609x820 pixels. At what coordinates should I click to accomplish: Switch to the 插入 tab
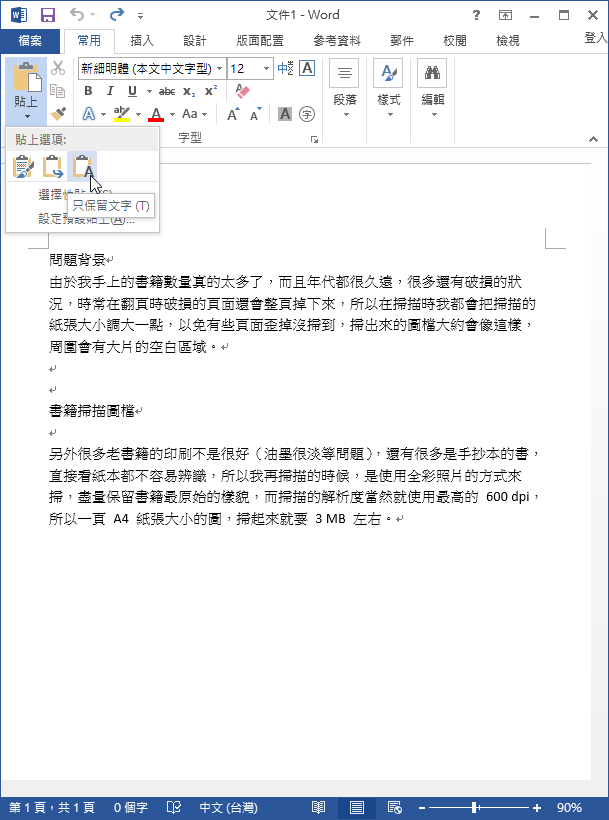[141, 40]
